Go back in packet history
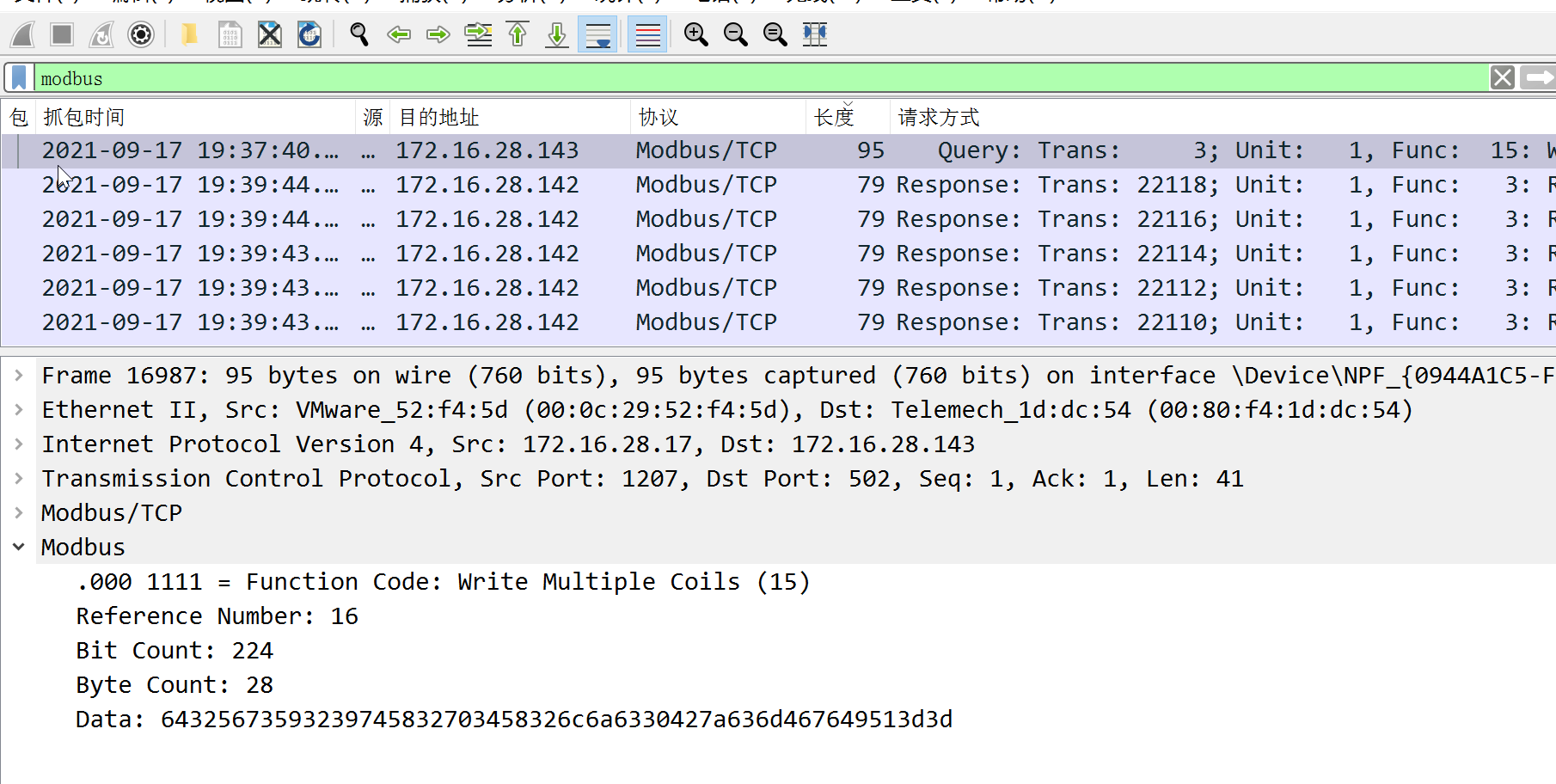 [x=399, y=34]
